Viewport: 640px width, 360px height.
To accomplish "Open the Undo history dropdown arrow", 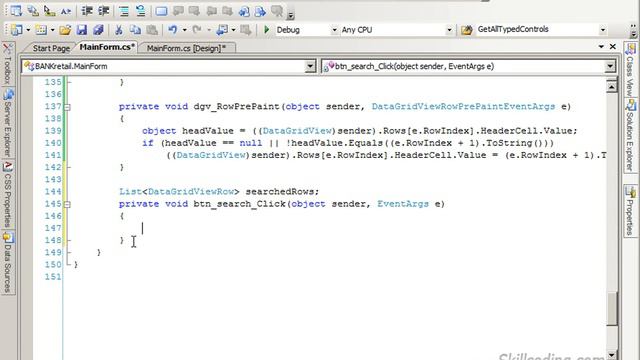I will tap(184, 30).
